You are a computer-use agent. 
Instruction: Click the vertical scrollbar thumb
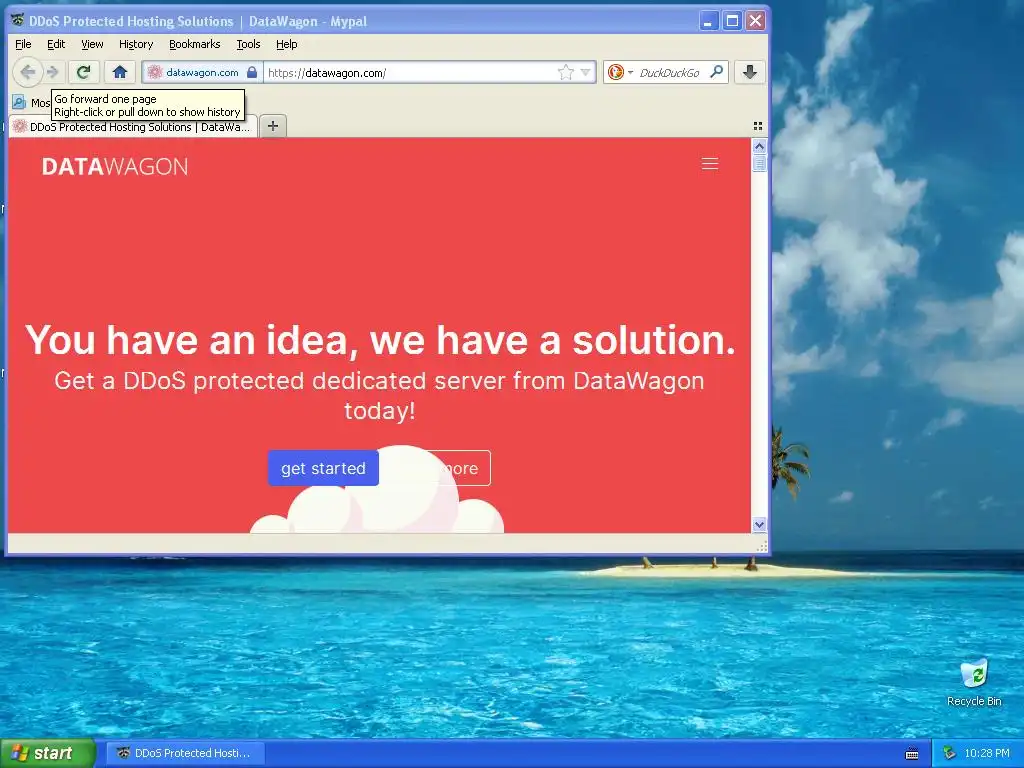pyautogui.click(x=759, y=163)
